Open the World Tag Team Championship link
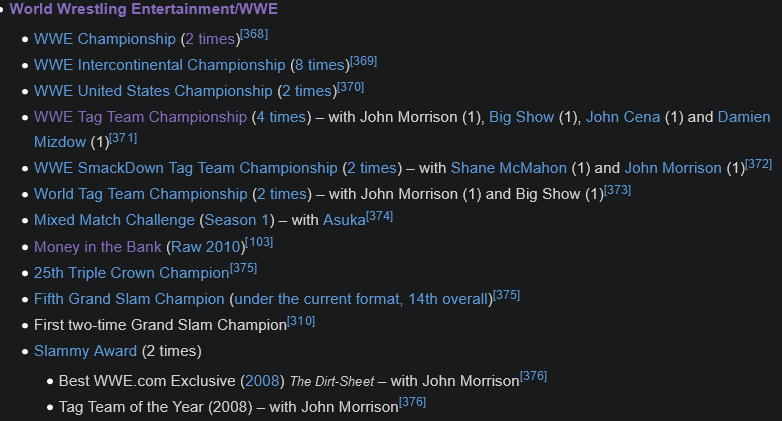The height and width of the screenshot is (421, 782). [x=141, y=194]
